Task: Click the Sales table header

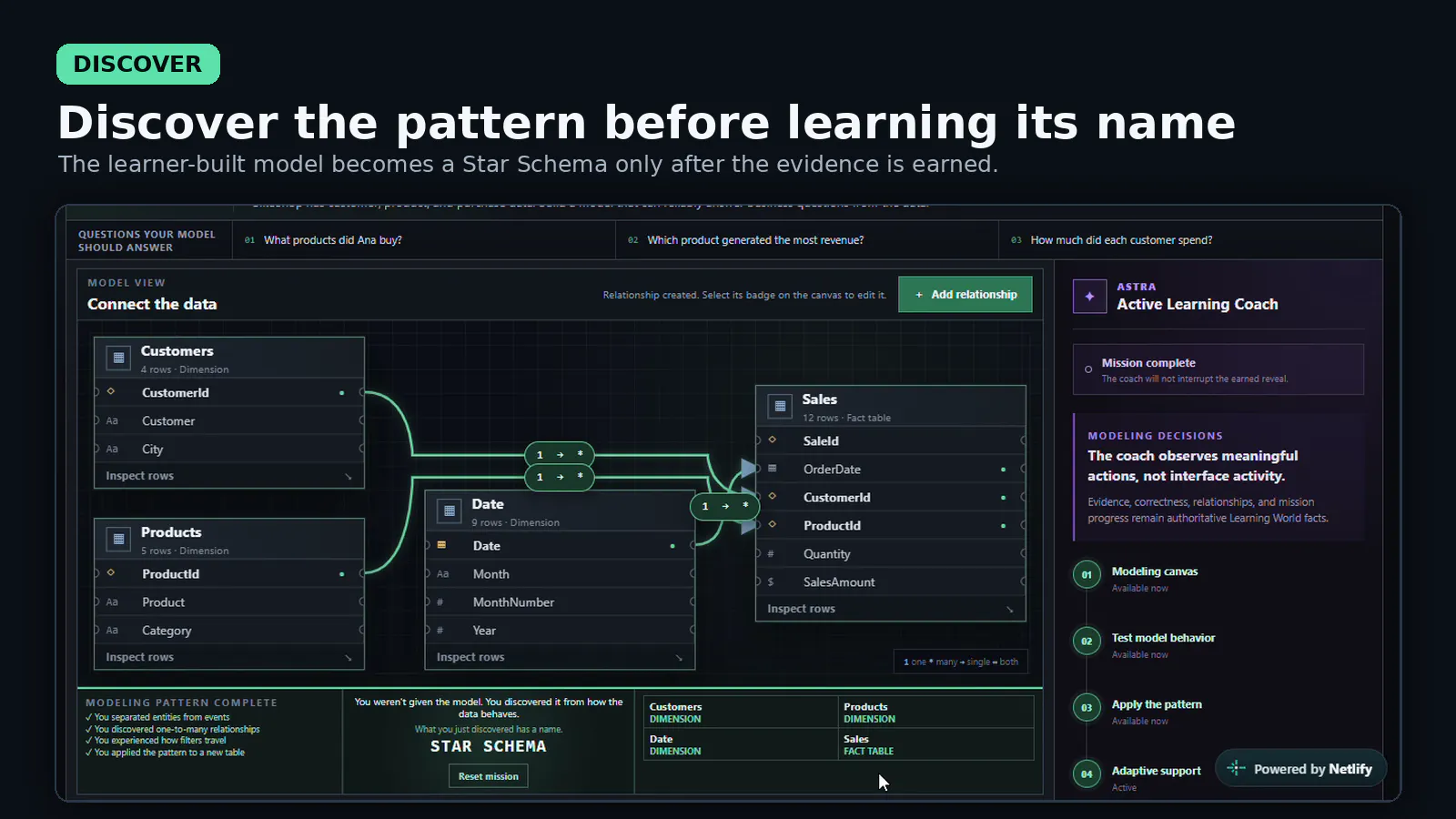Action: (x=891, y=406)
